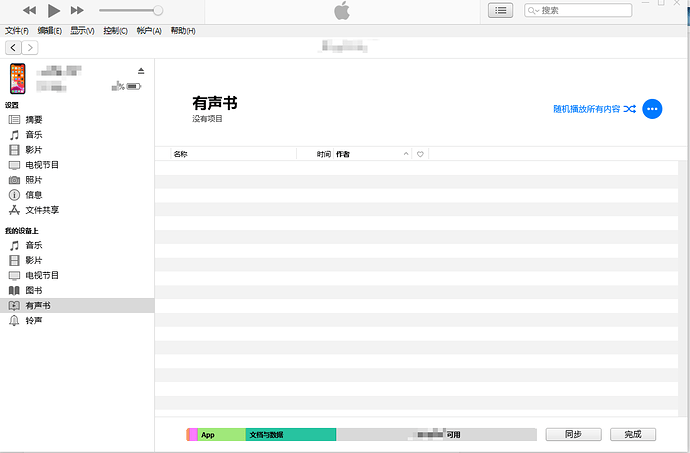This screenshot has width=690, height=453.
Task: Skip to the next track
Action: [x=78, y=10]
